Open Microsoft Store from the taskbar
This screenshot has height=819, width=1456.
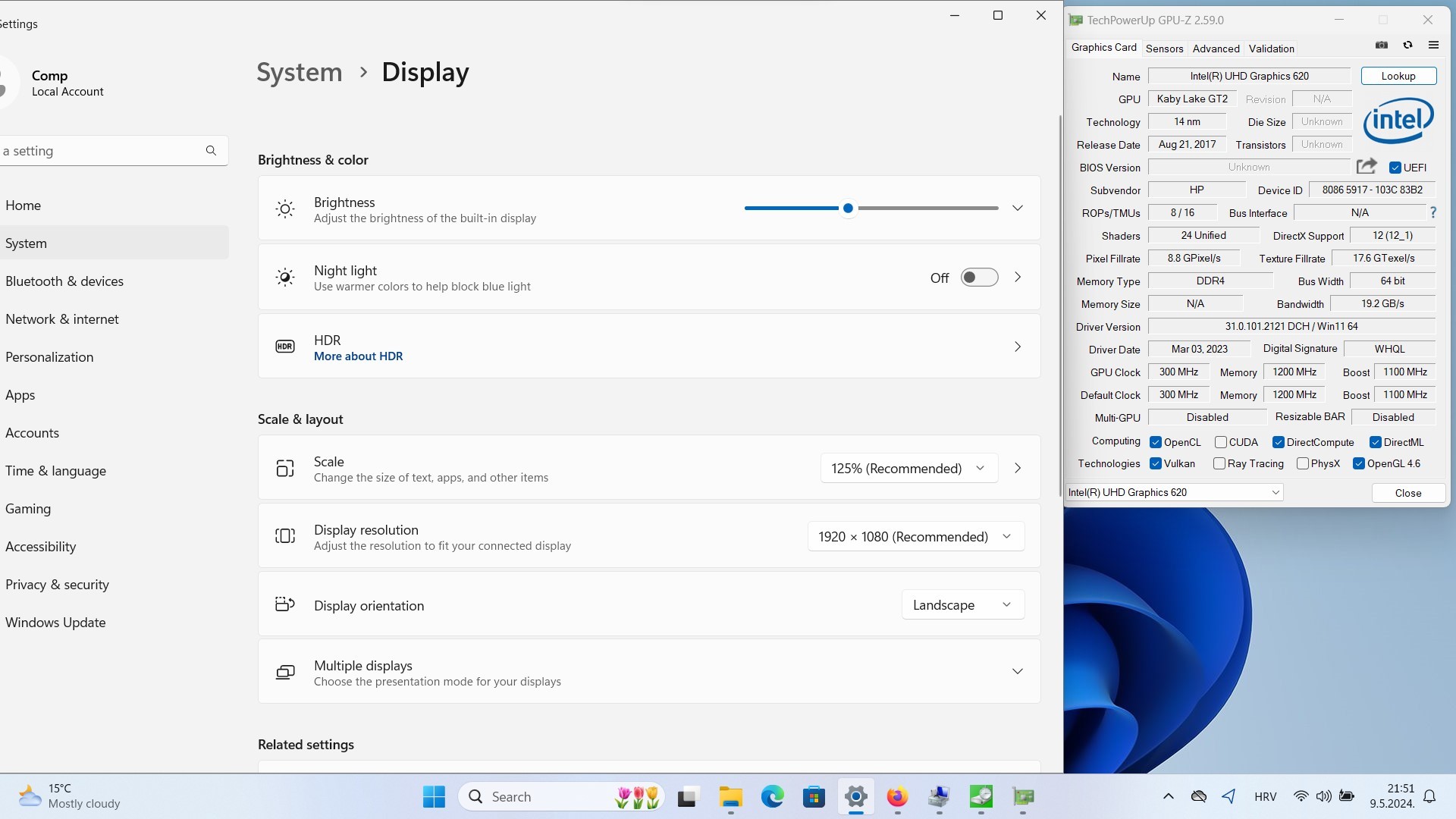814,796
